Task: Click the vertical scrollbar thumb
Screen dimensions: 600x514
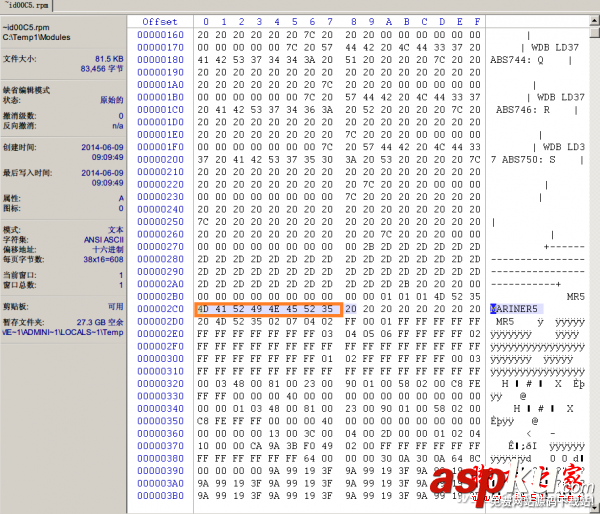Action: (595, 33)
